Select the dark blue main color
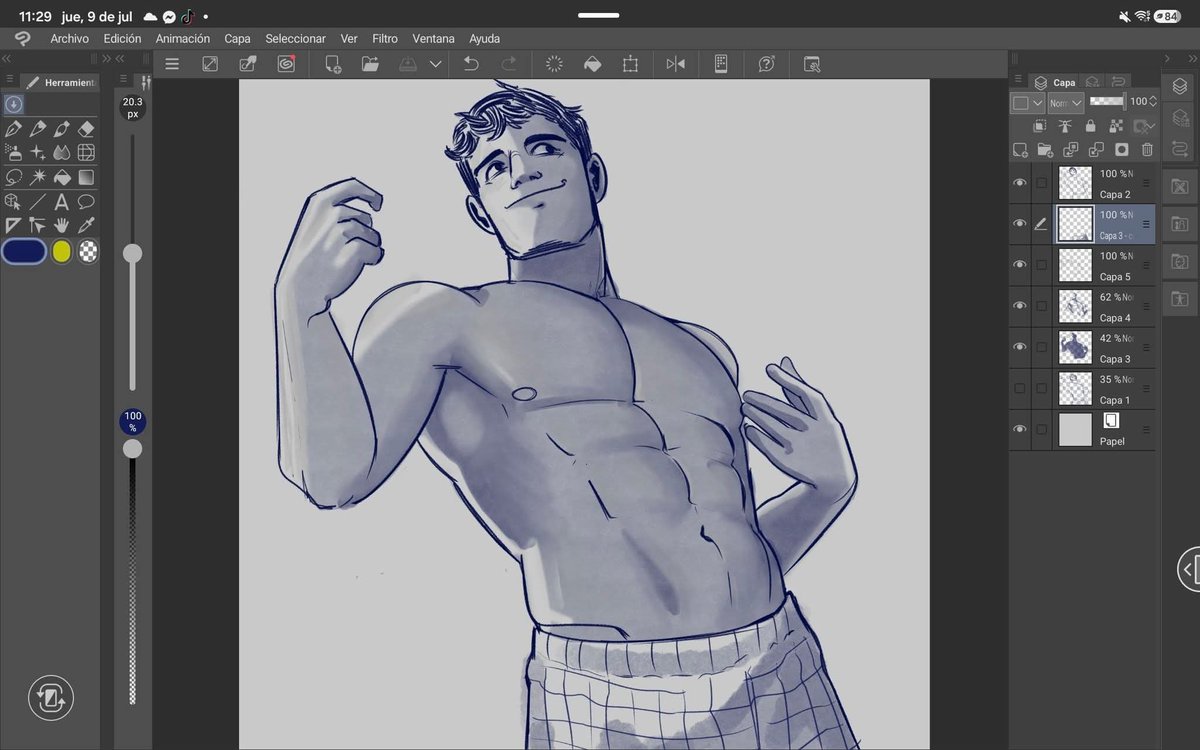The height and width of the screenshot is (750, 1200). click(x=24, y=252)
